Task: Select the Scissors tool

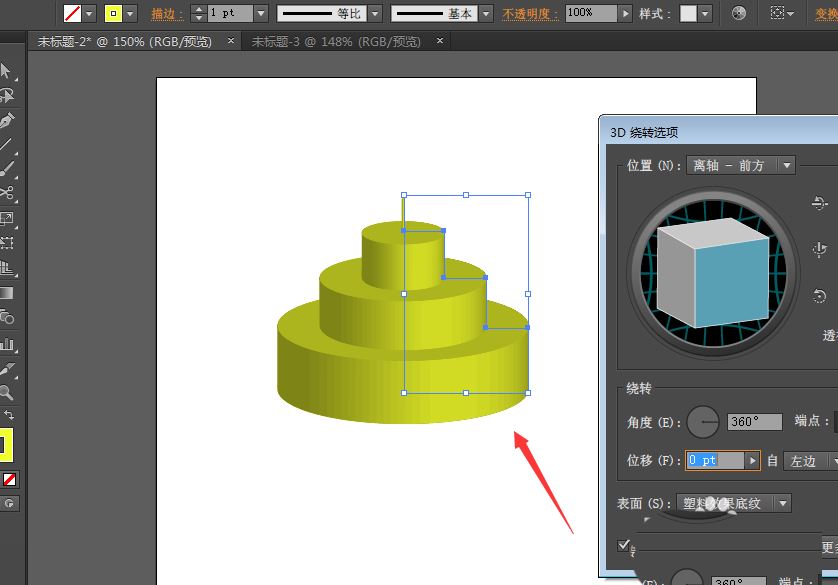Action: pyautogui.click(x=6, y=193)
